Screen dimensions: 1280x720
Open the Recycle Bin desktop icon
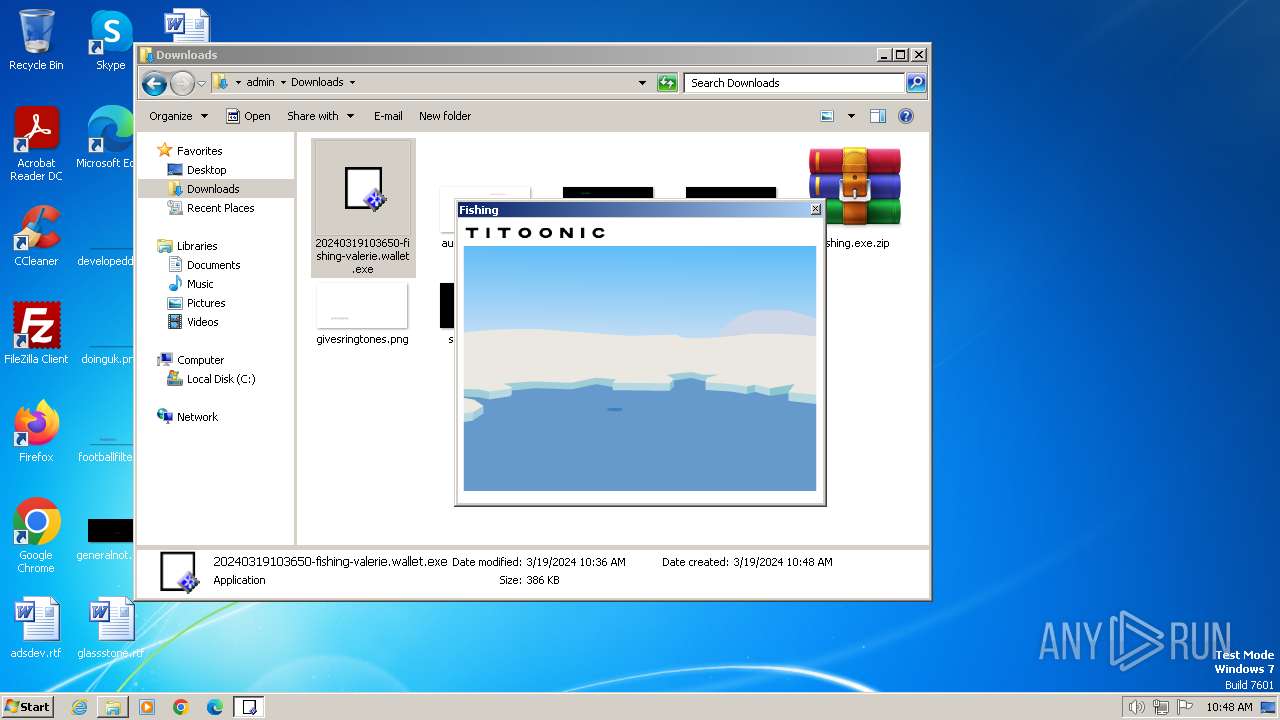pyautogui.click(x=36, y=40)
